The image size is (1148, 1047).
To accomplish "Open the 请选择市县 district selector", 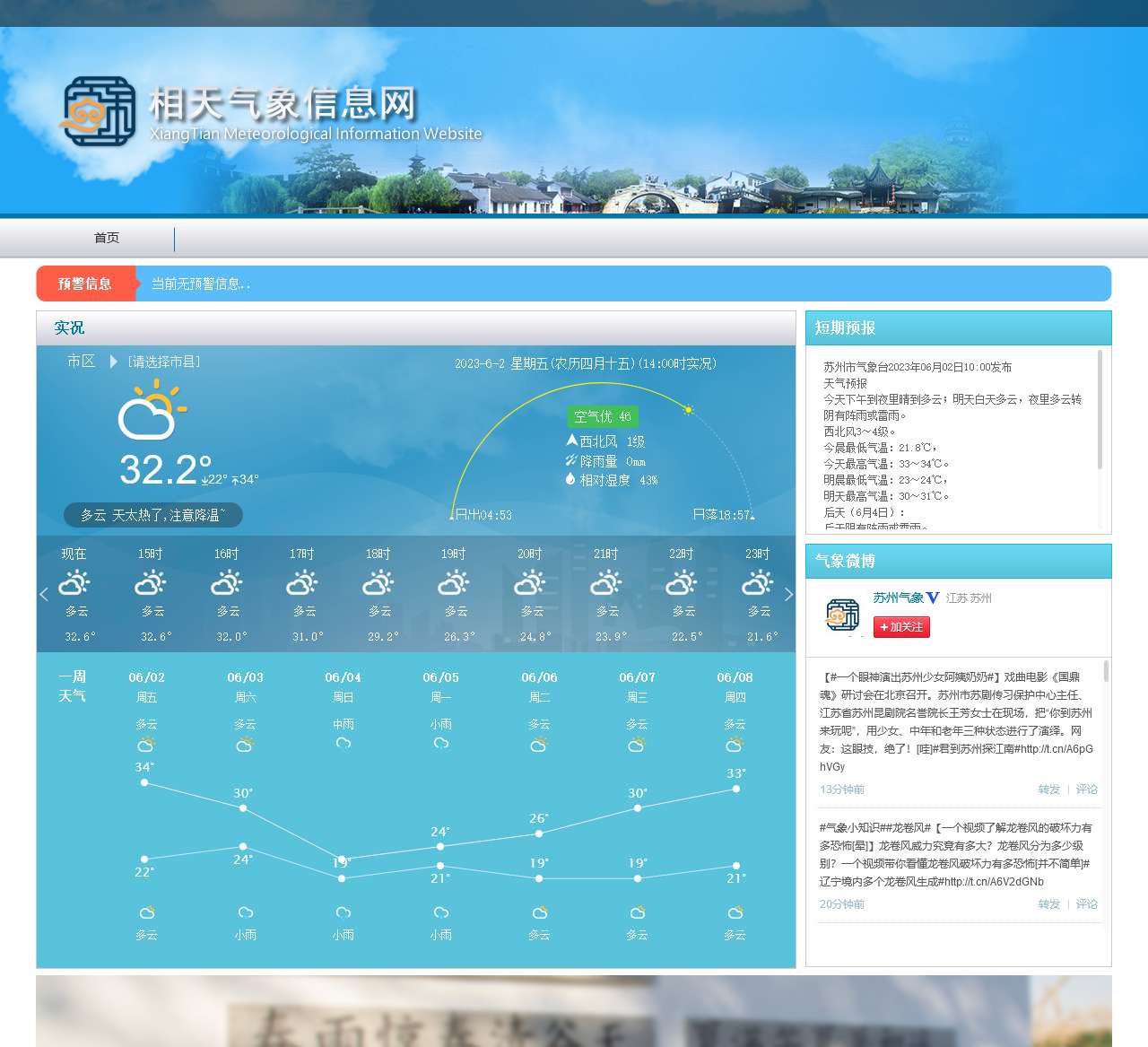I will pos(163,362).
